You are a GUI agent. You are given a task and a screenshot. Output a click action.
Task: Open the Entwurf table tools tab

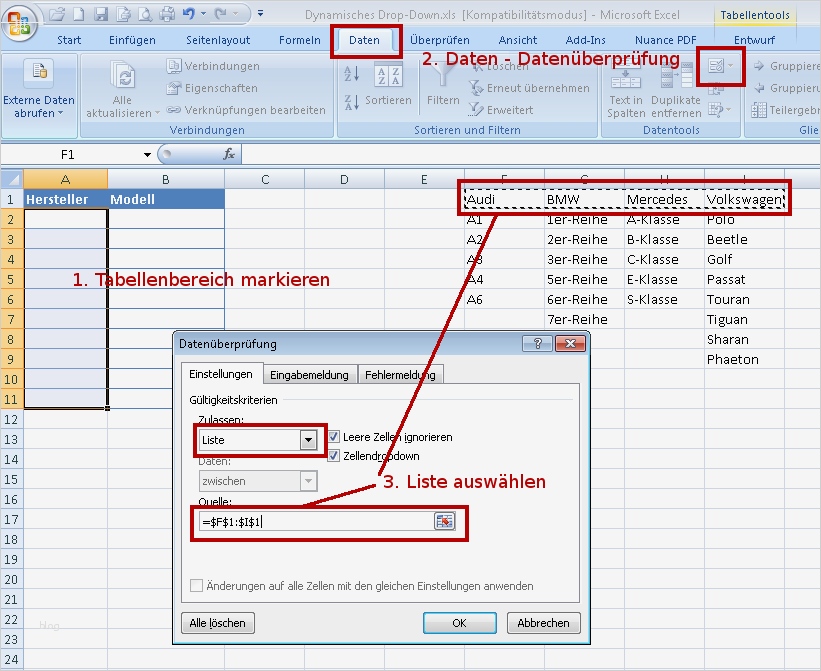(754, 40)
